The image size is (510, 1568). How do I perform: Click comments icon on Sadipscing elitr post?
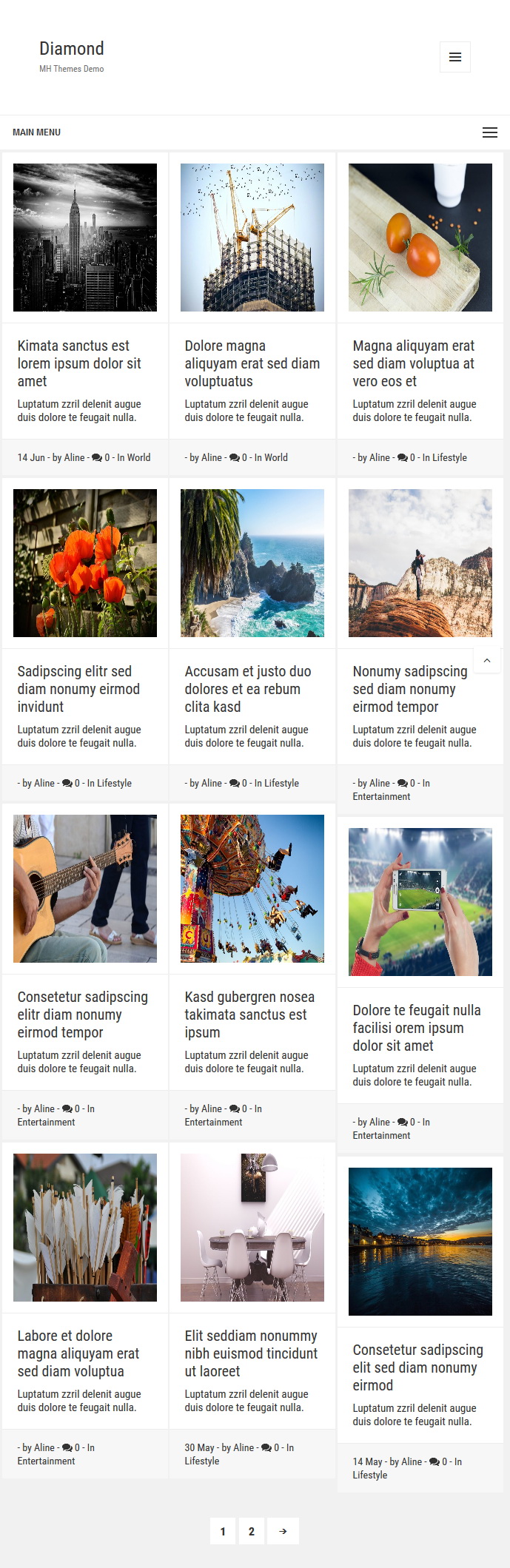click(x=67, y=783)
